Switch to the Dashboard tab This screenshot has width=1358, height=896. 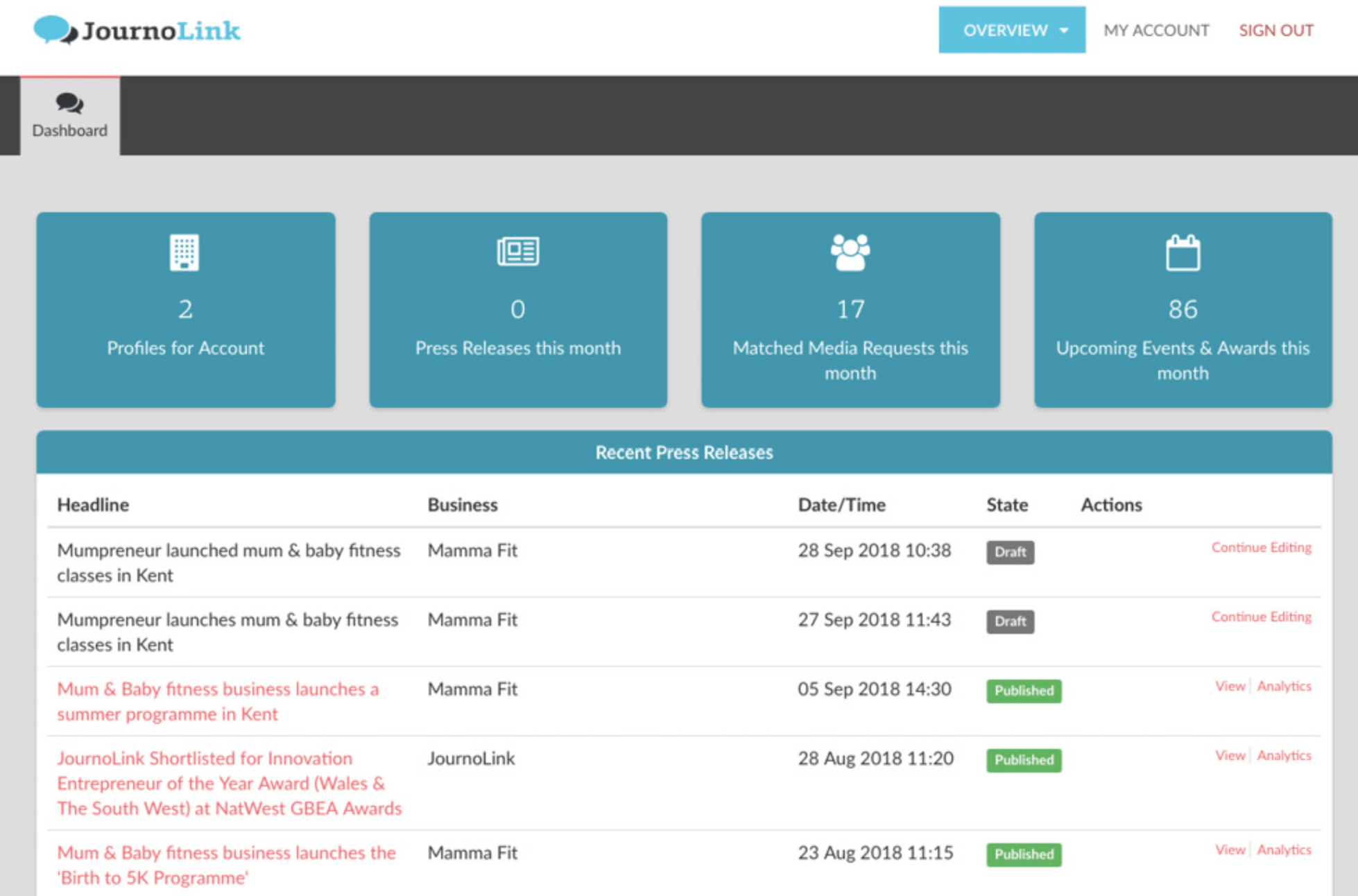click(x=70, y=116)
